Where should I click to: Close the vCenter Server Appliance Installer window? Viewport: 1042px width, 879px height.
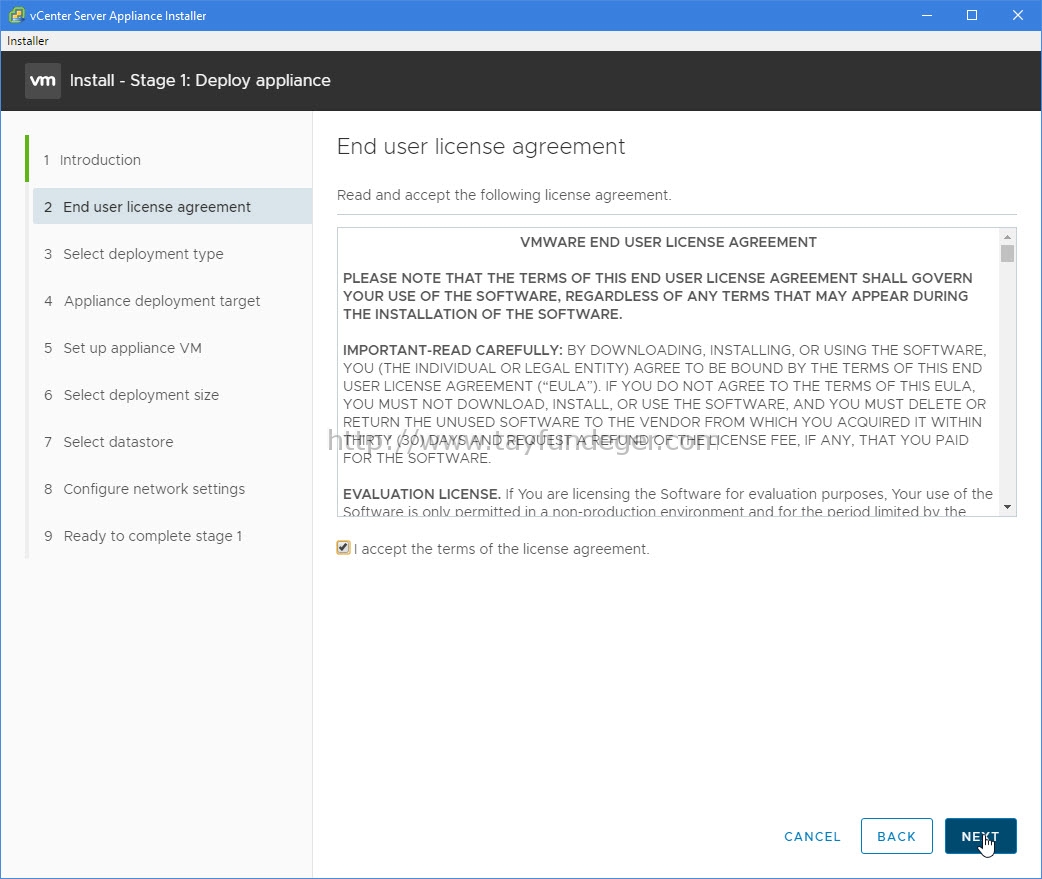[1017, 15]
